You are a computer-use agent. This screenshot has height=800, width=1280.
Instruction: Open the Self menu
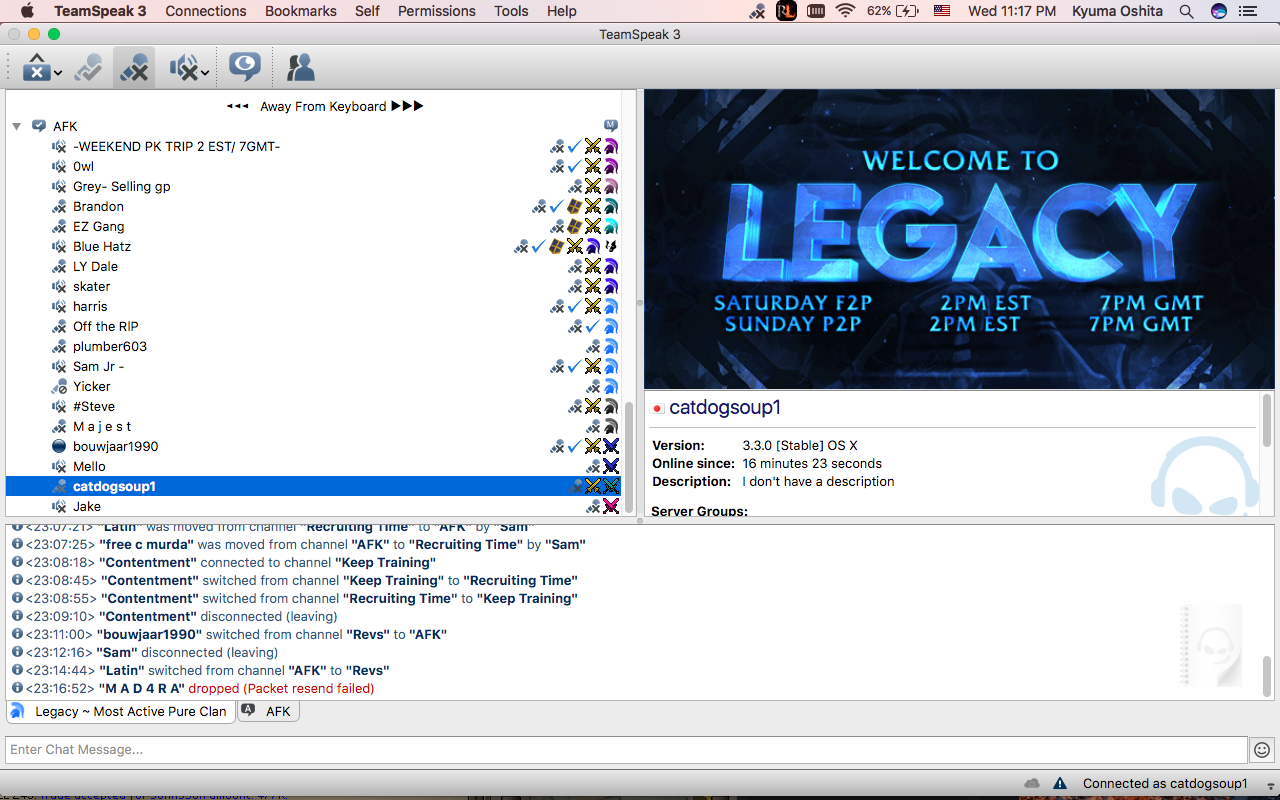(367, 11)
